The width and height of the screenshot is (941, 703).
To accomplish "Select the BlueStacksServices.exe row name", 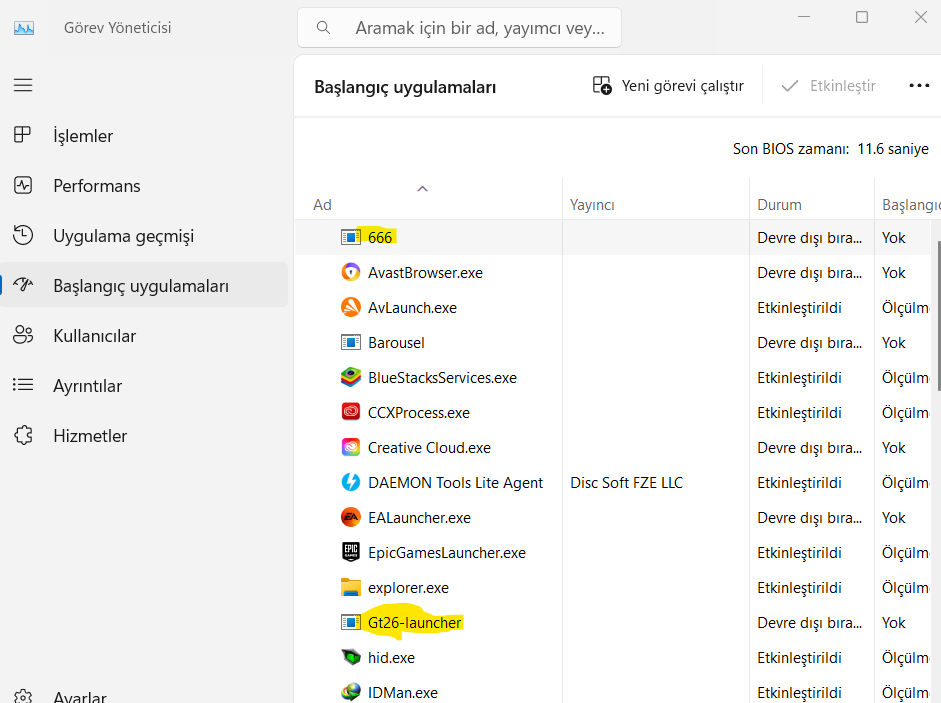I will 442,378.
